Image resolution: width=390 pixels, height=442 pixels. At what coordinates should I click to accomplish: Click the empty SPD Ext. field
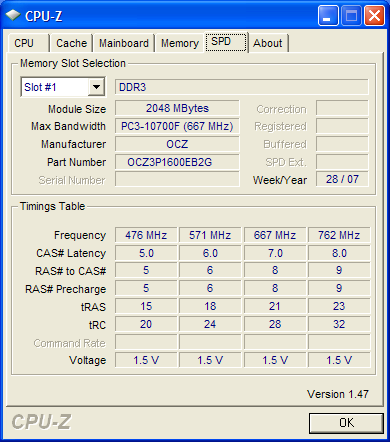point(342,162)
